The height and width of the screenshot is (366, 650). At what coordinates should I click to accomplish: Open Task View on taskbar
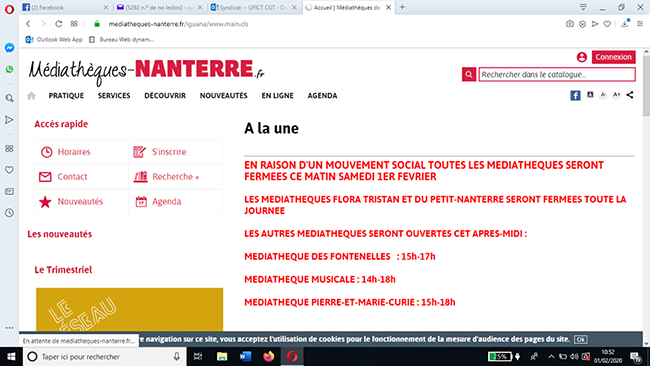[198, 356]
